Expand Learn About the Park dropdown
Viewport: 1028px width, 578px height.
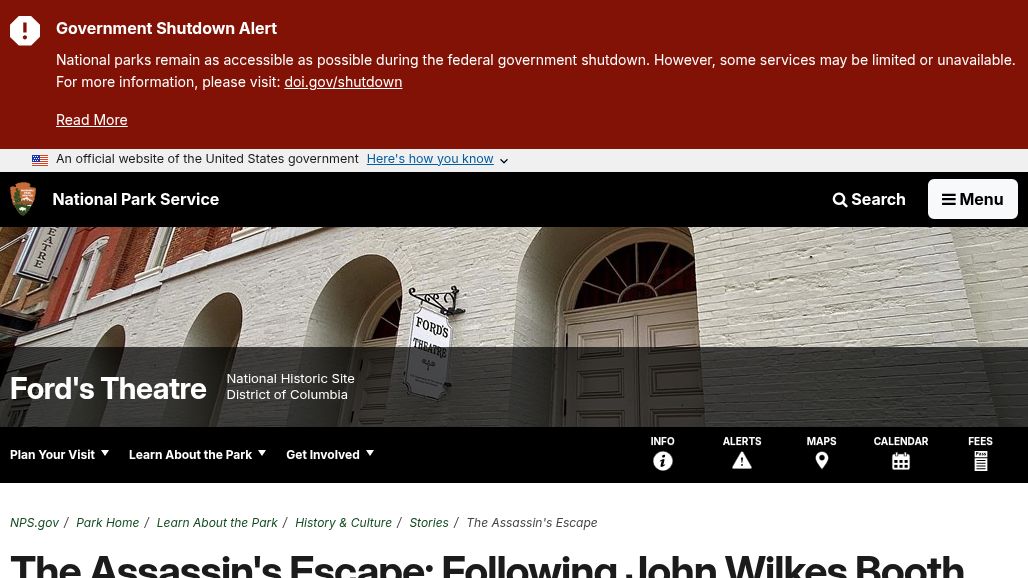tap(197, 454)
